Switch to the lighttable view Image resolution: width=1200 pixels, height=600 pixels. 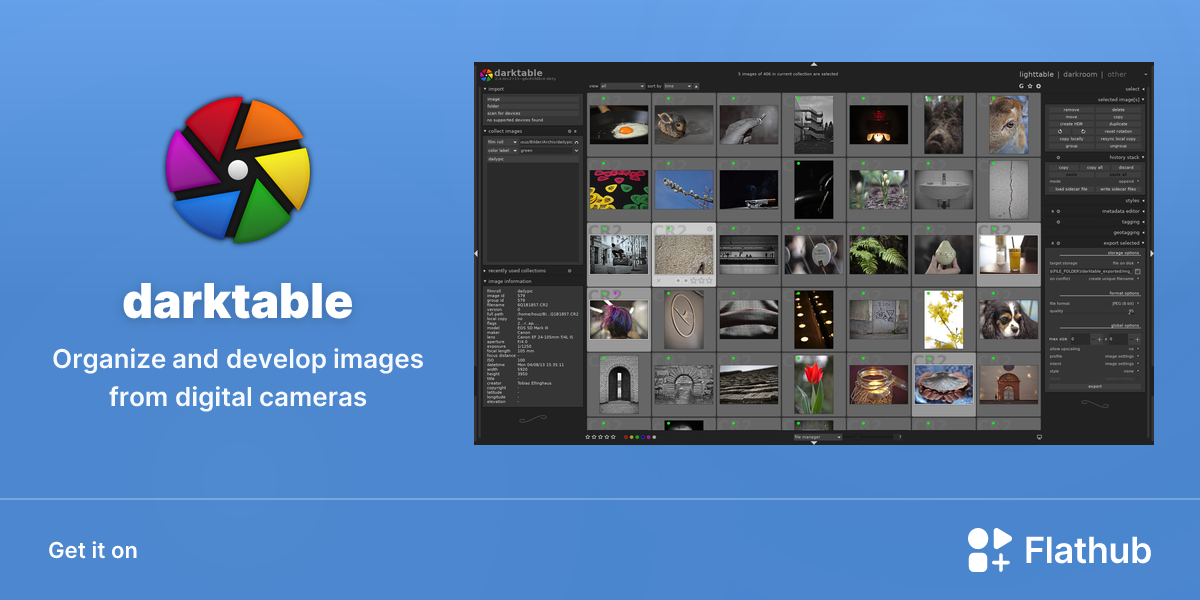pyautogui.click(x=1036, y=74)
